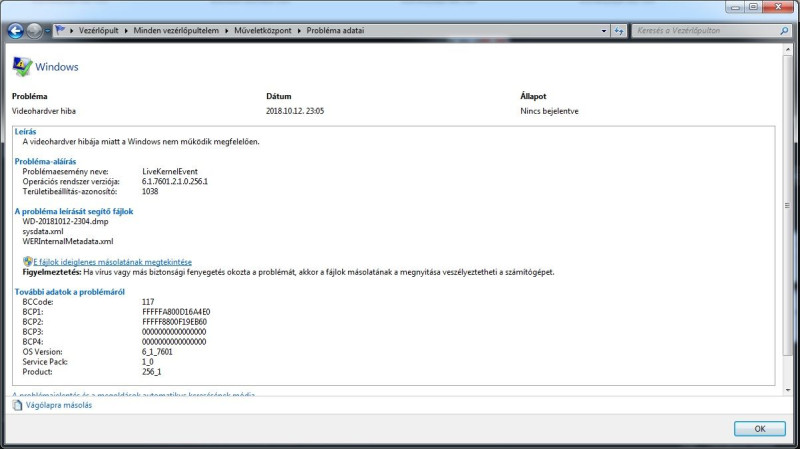The width and height of the screenshot is (800, 449).
Task: Select the sysdata.xml file name
Action: 43,232
